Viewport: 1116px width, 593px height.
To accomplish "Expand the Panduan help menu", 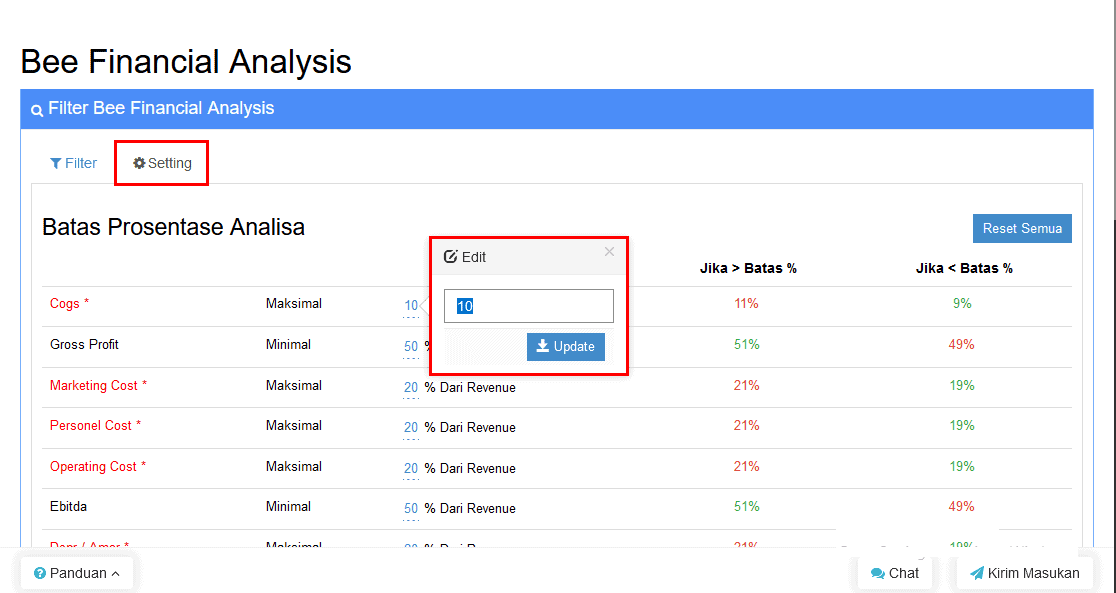I will [x=77, y=573].
